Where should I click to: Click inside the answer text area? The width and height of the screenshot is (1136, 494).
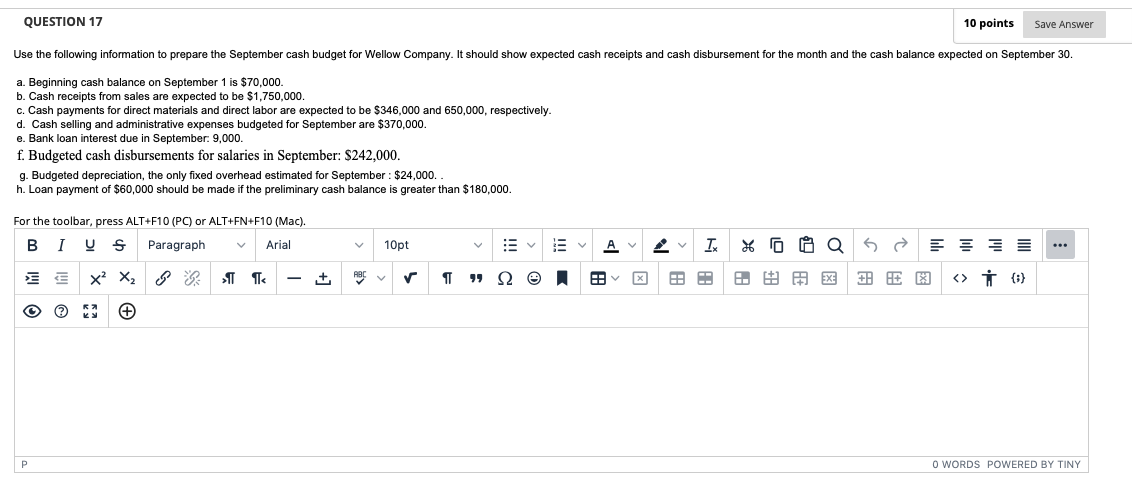551,391
